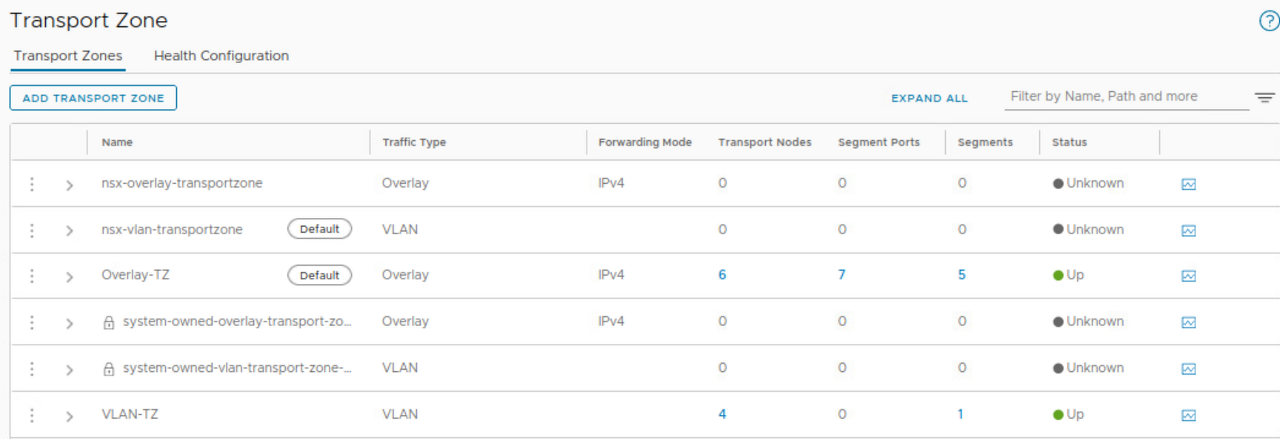Click the Expand All link
This screenshot has height=439, width=1280.
929,98
